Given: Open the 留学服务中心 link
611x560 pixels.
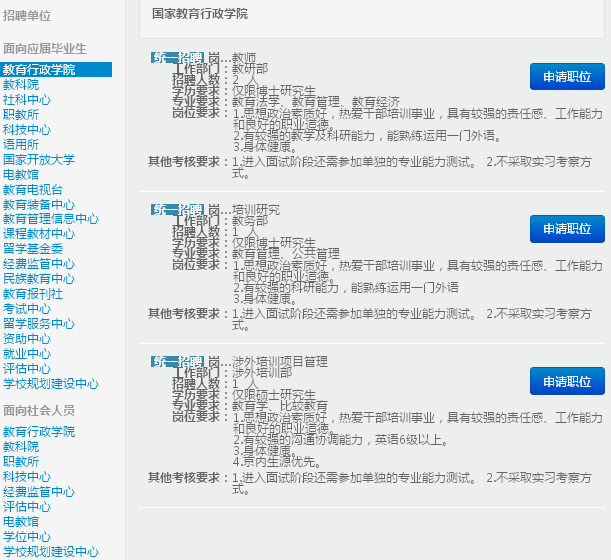Looking at the screenshot, I should coord(39,323).
